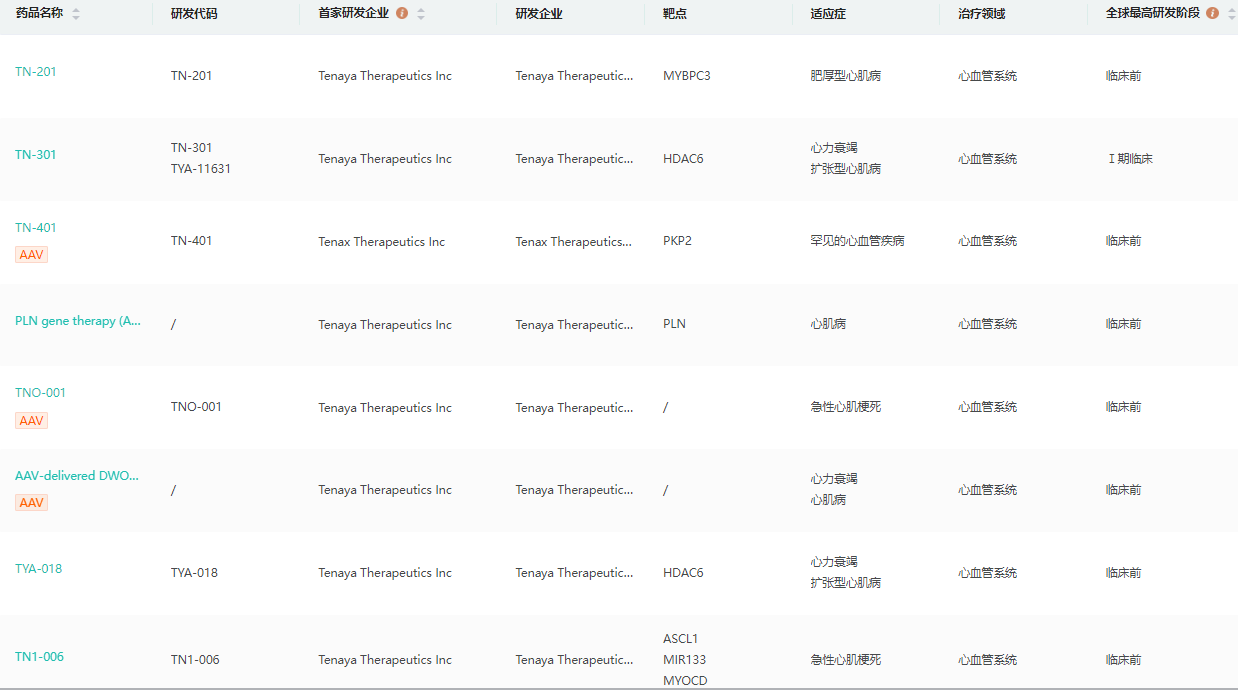
Task: Click 治疗领域 column header
Action: (982, 14)
